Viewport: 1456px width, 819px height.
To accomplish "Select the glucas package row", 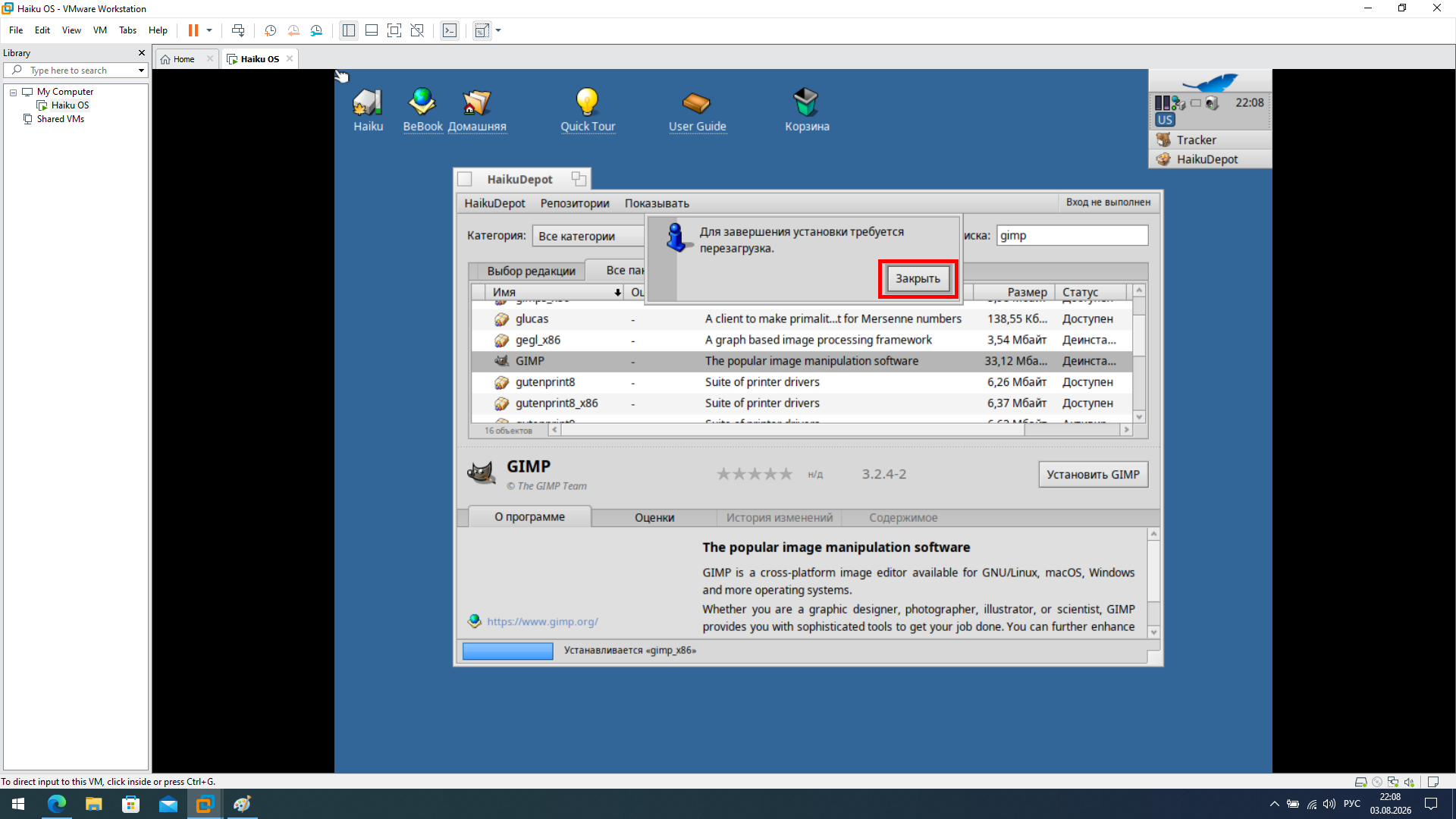I will (802, 319).
